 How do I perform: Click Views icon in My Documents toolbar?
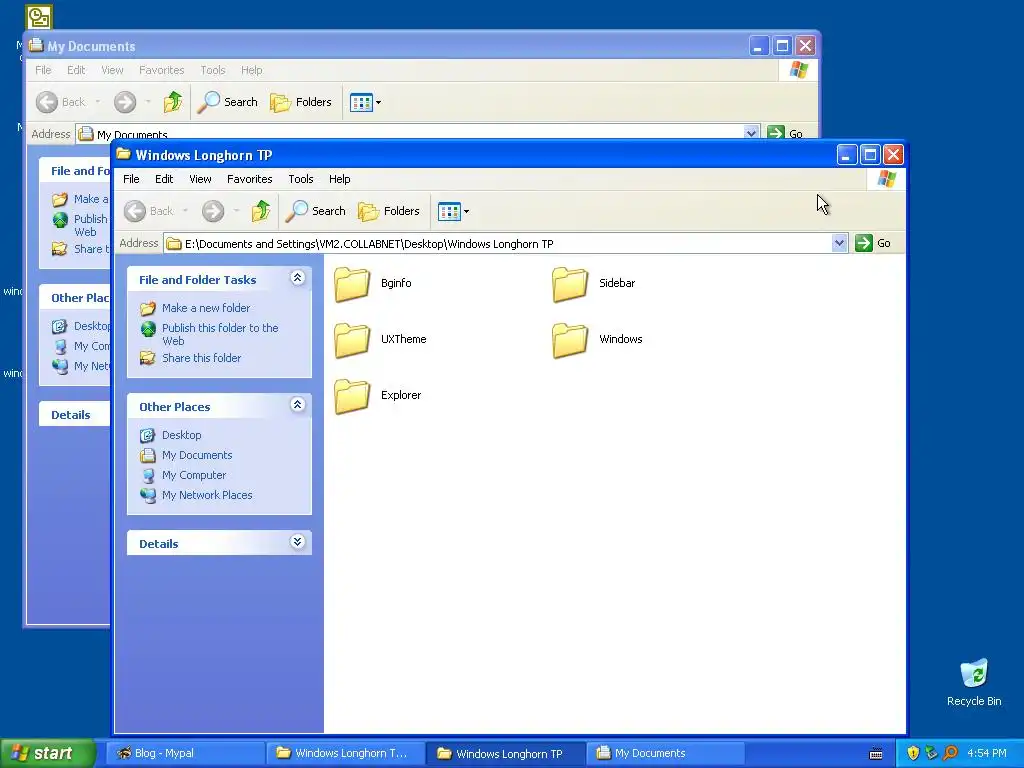click(361, 103)
